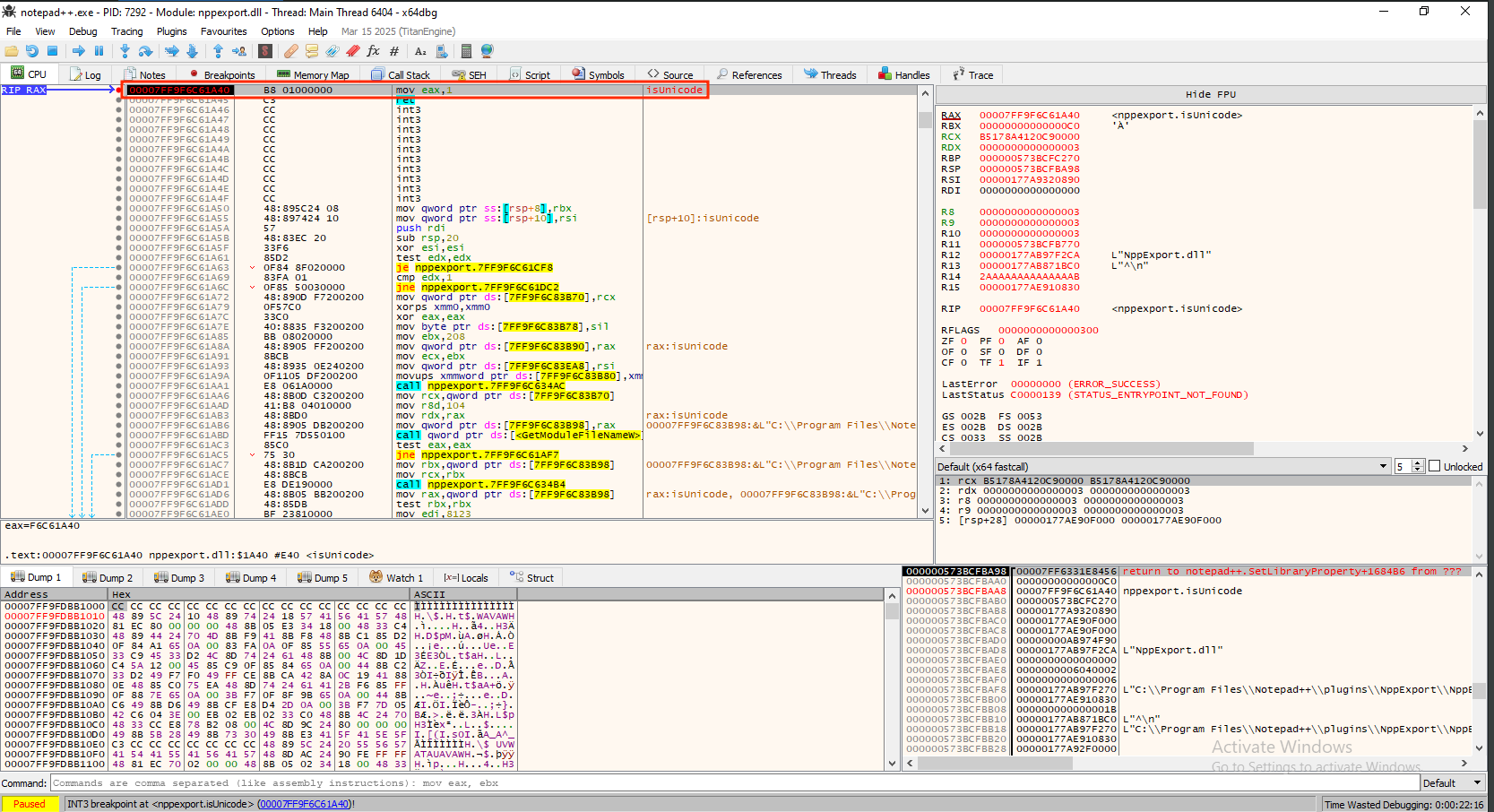Open the Default (x64 fastcall) dropdown
Image resolution: width=1494 pixels, height=812 pixels.
coord(1383,466)
